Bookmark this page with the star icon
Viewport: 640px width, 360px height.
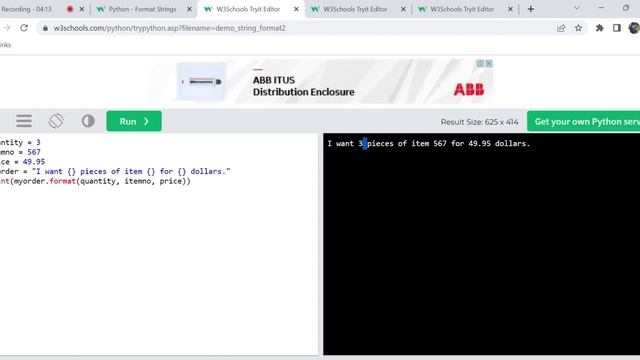coord(578,28)
